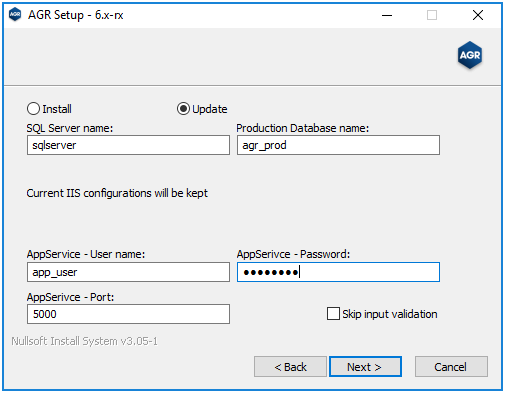
Task: Click the AppService Port field
Action: click(128, 314)
